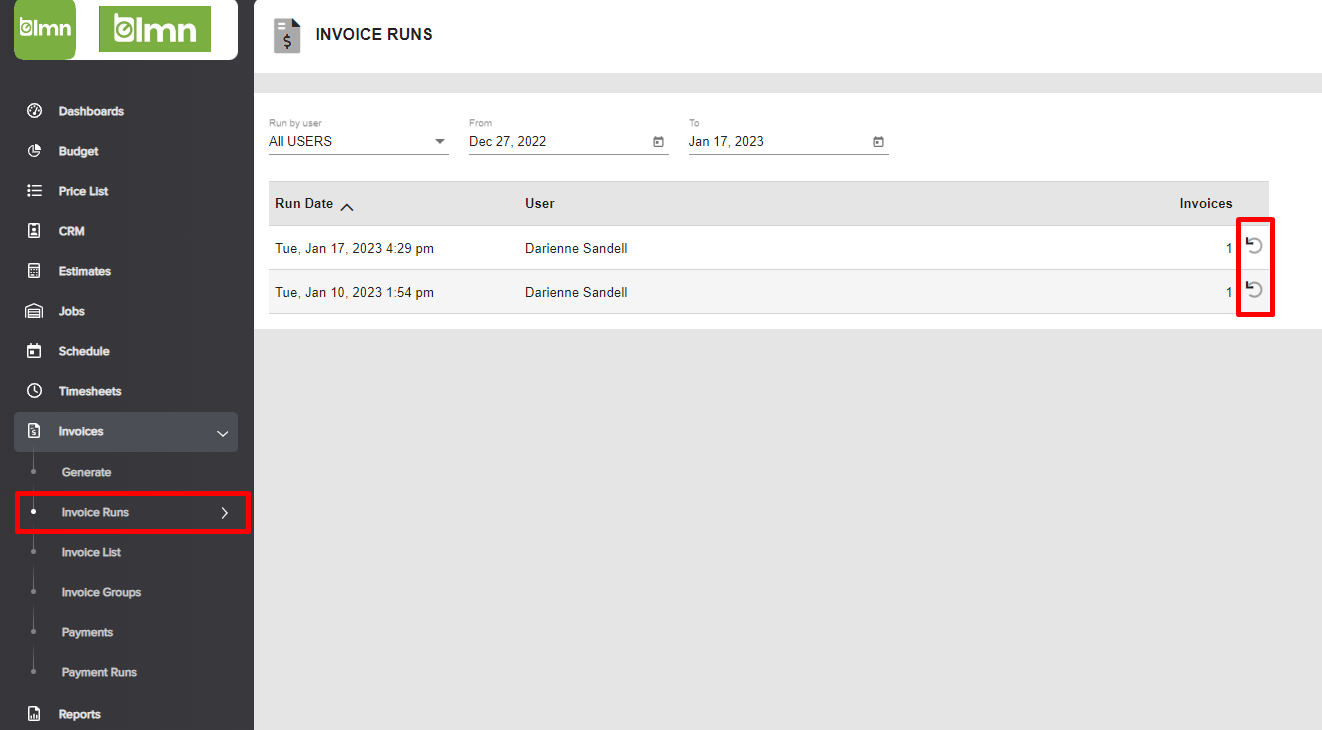Click the Price List bullet-list icon
Image resolution: width=1322 pixels, height=730 pixels.
pyautogui.click(x=34, y=191)
